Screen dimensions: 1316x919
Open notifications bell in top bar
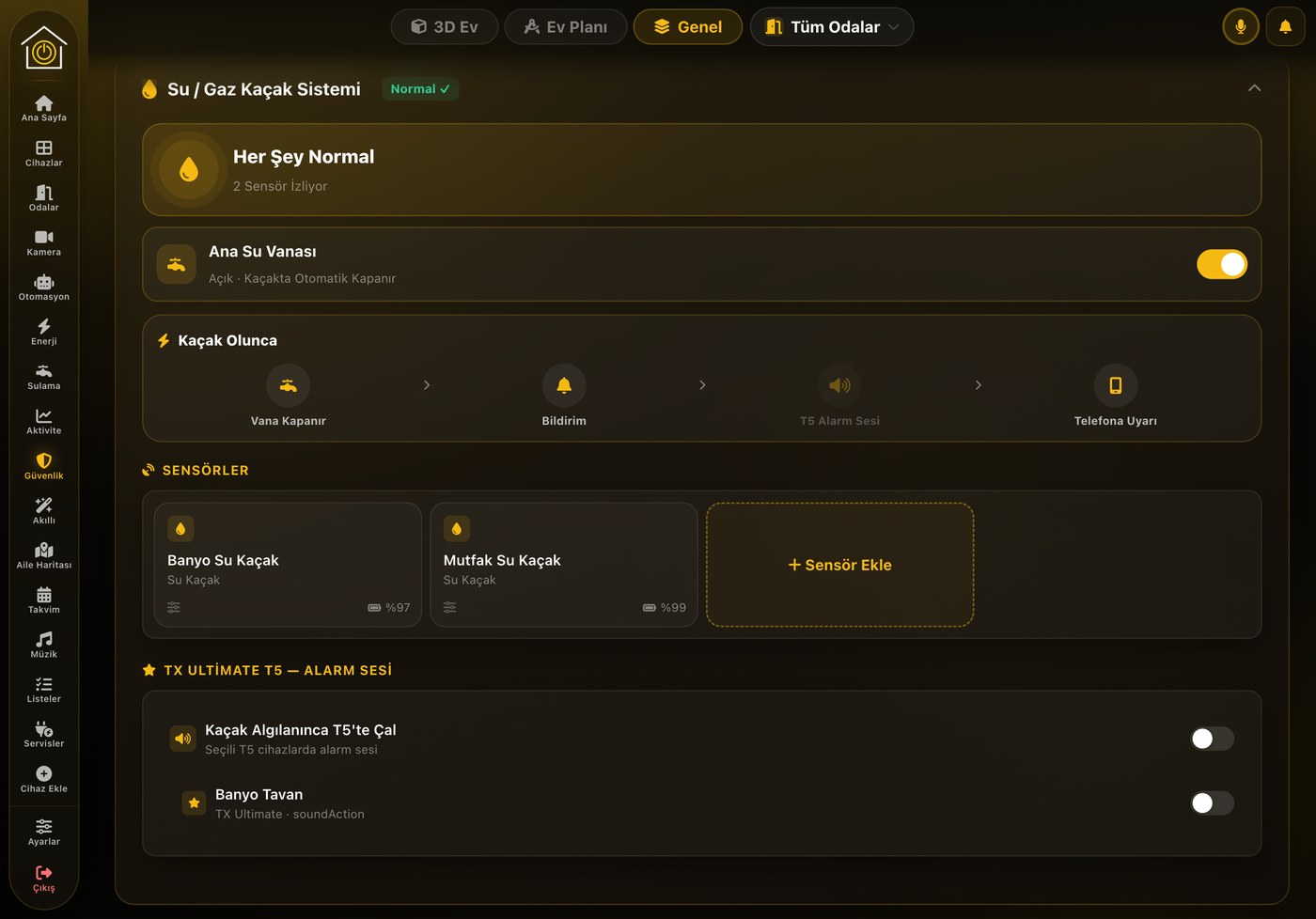coord(1285,26)
